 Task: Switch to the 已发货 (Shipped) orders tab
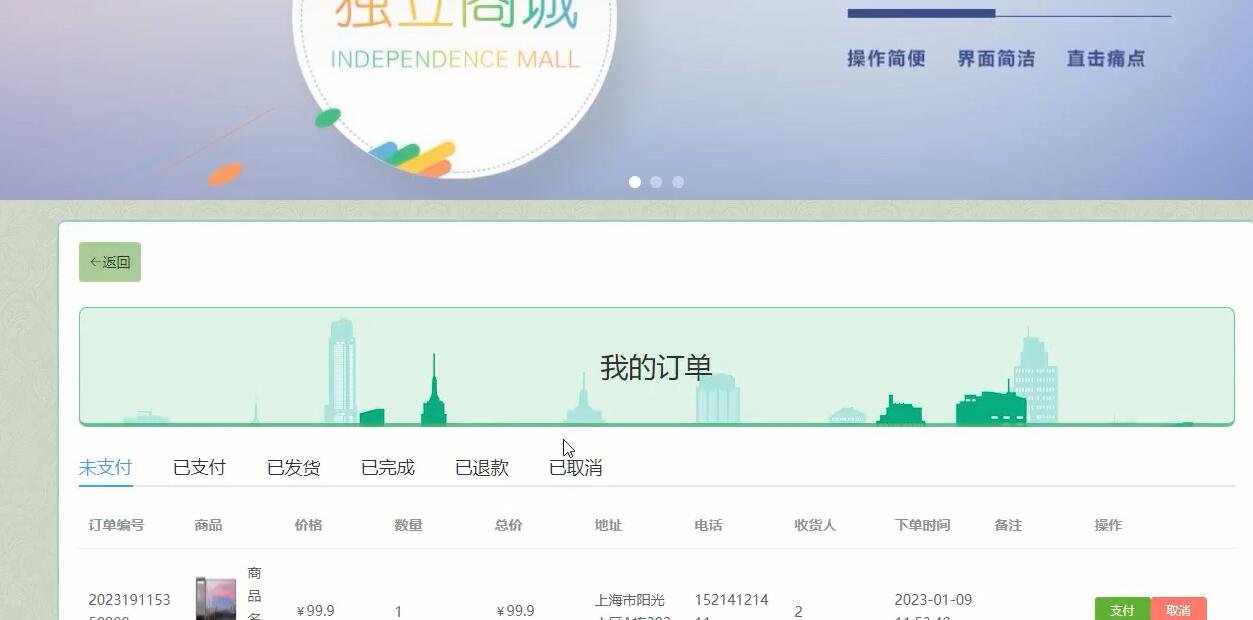click(x=292, y=466)
